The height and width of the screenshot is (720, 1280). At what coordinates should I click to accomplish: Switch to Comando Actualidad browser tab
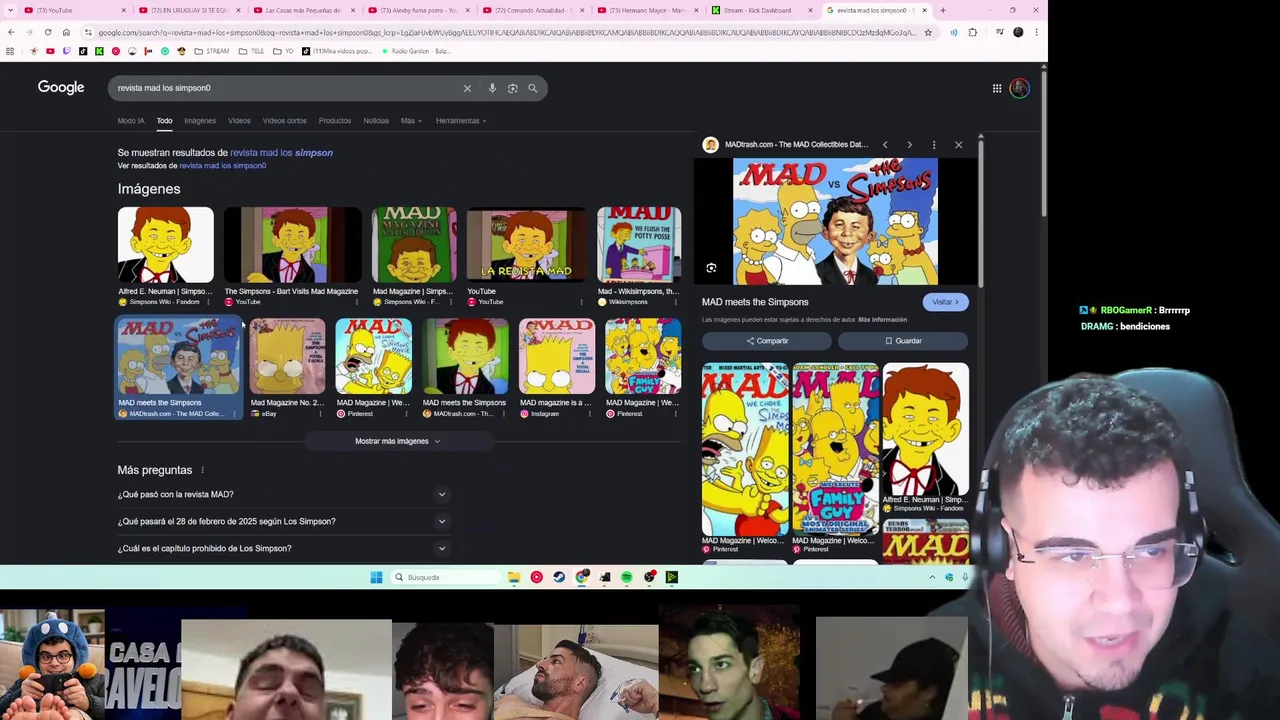click(x=531, y=10)
